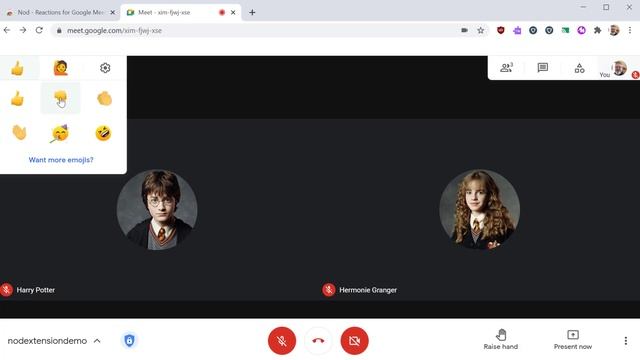Show participants list in Meet
640x360 pixels.
click(506, 68)
